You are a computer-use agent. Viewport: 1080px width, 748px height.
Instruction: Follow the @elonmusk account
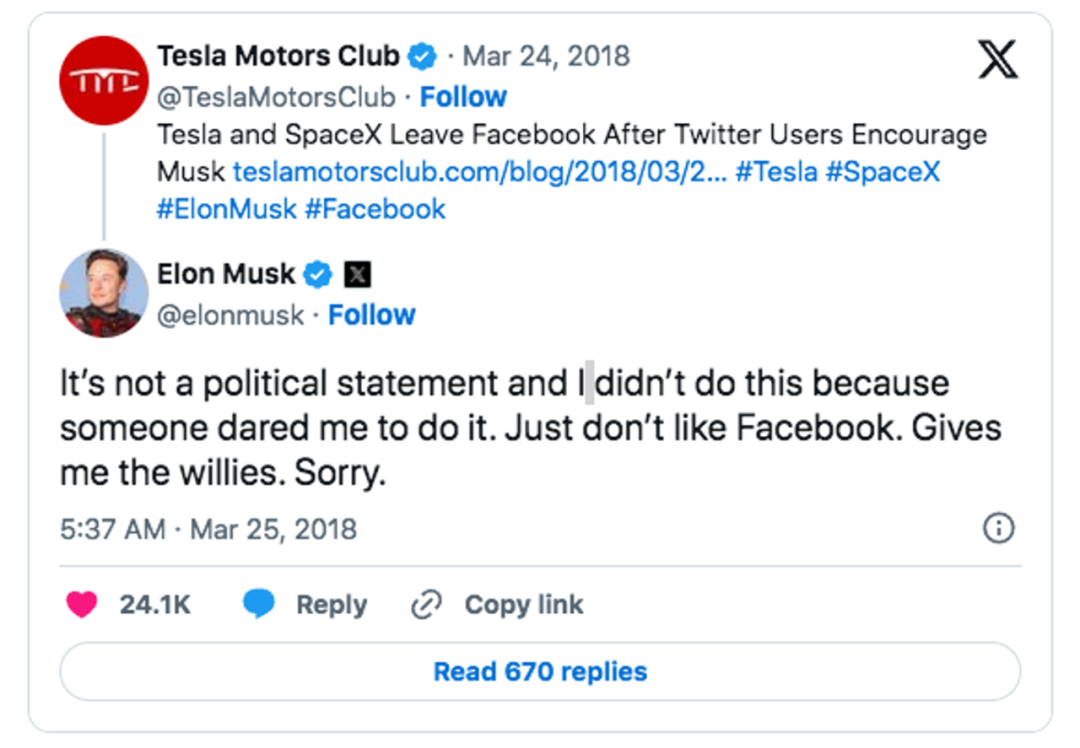click(372, 315)
